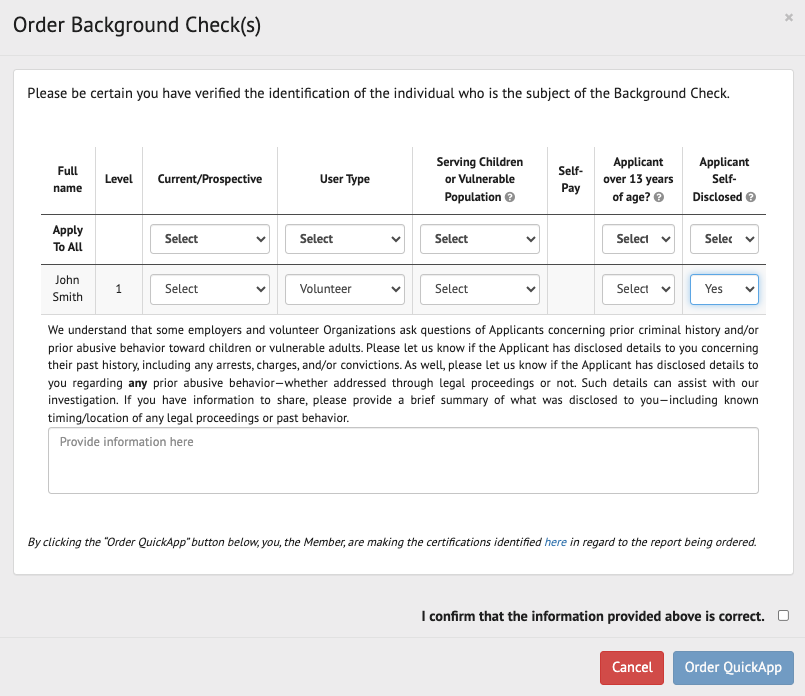Open John Smith's over 13 years dropdown

pyautogui.click(x=638, y=289)
